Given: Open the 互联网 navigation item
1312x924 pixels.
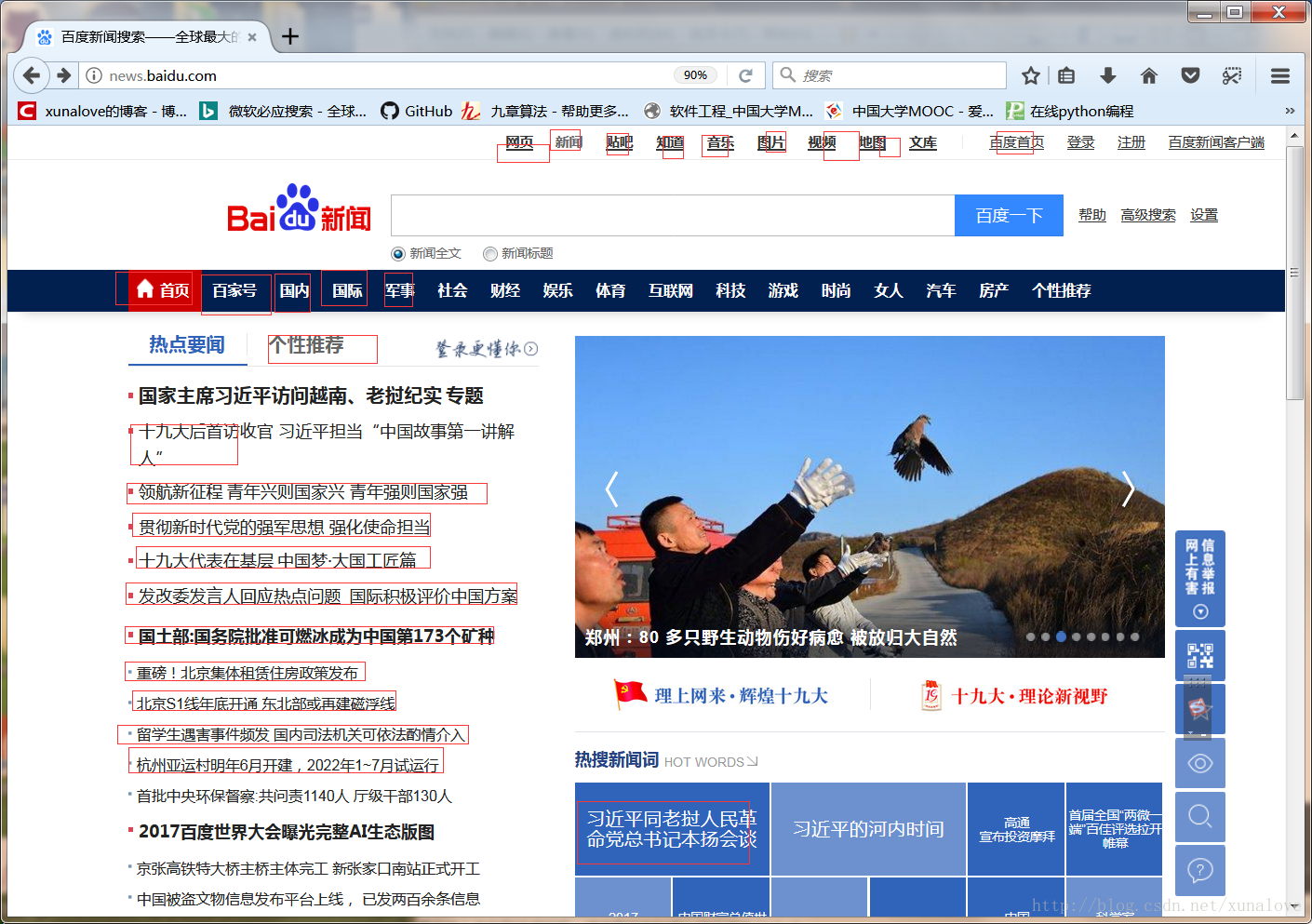Looking at the screenshot, I should click(671, 290).
